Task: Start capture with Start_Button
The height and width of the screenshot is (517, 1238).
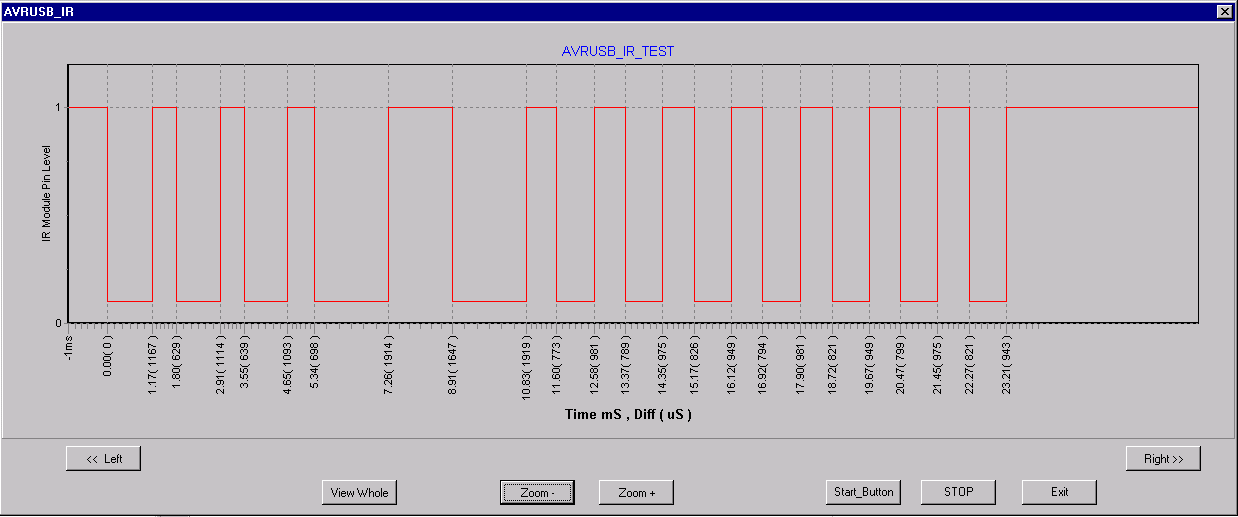Action: point(864,492)
